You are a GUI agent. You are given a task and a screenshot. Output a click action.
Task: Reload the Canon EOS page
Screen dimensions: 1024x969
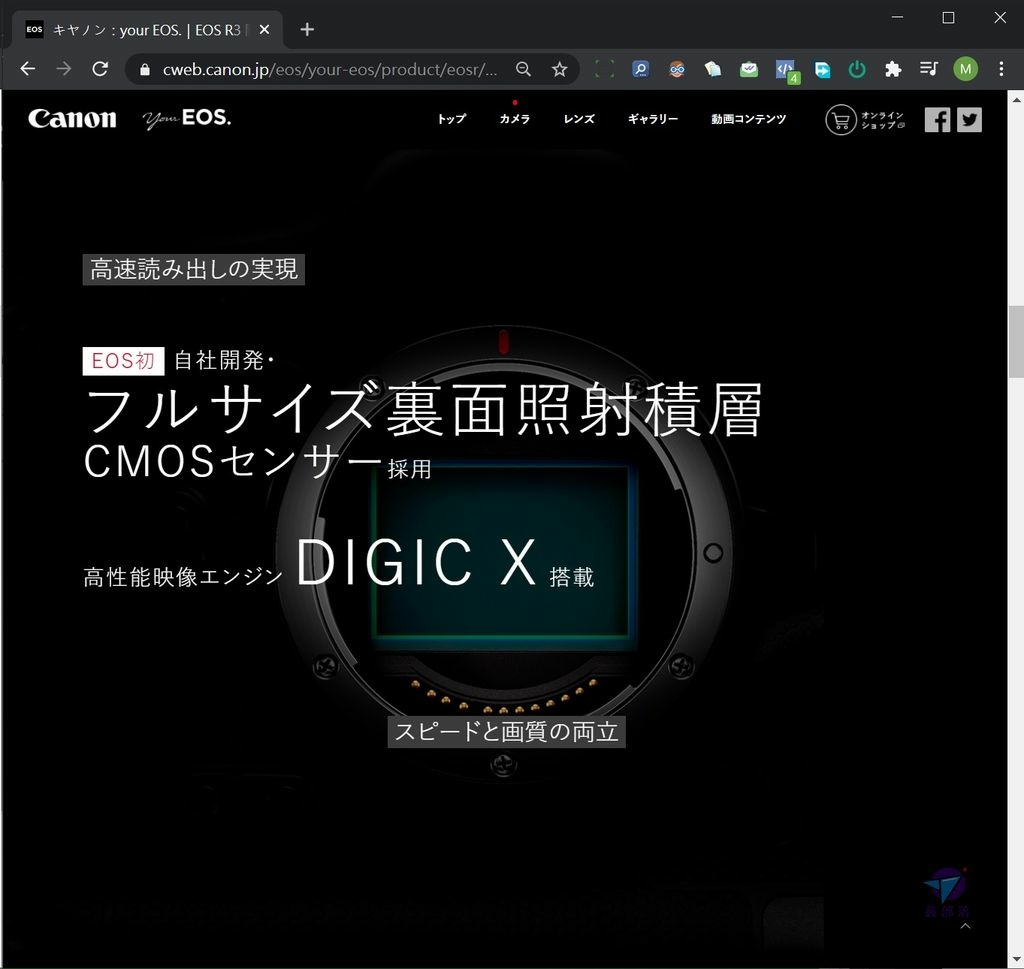[x=100, y=69]
